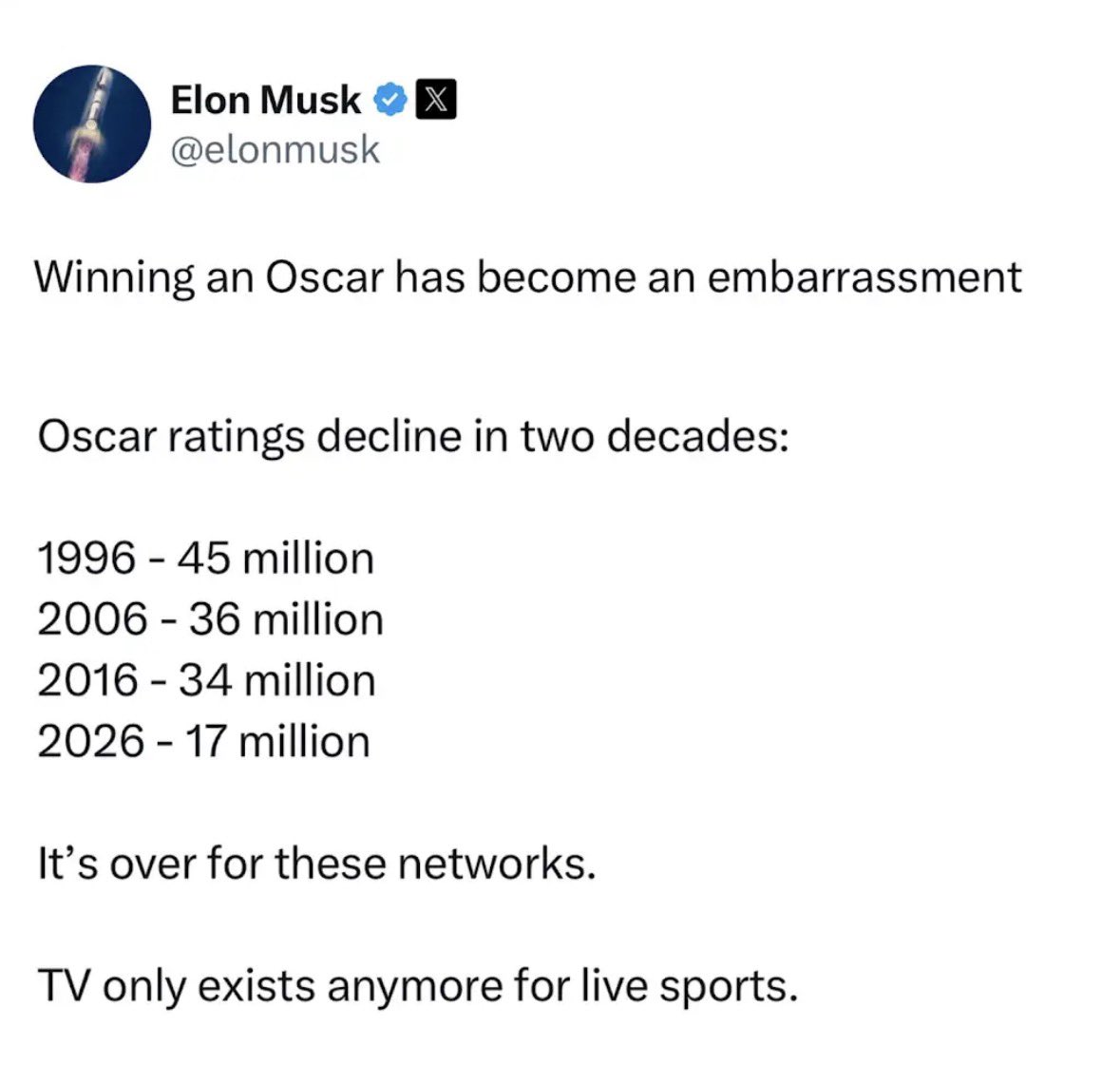
Task: Click the "34 million" figure
Action: coord(277,680)
